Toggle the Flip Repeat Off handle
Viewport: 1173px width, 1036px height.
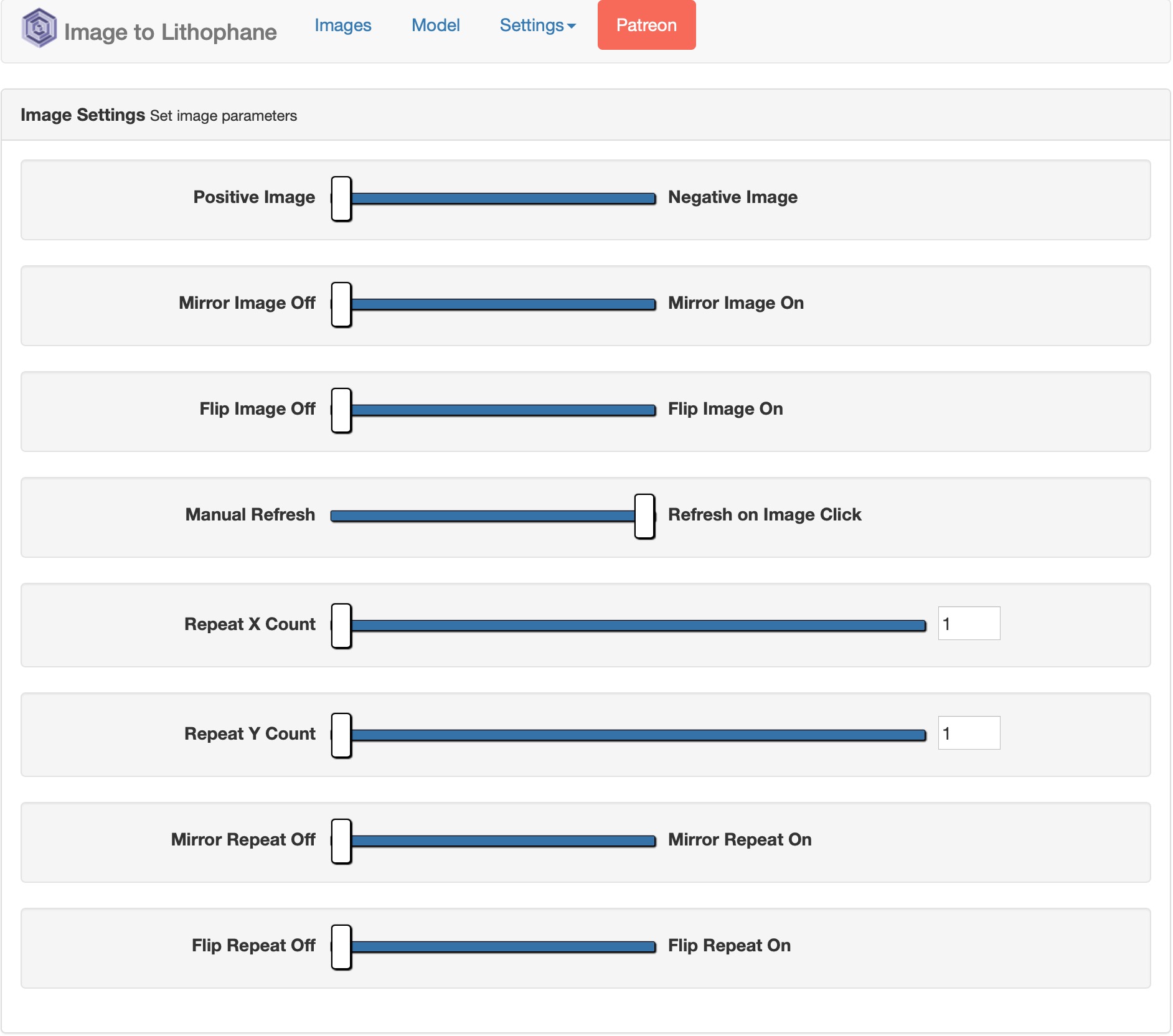(x=341, y=947)
